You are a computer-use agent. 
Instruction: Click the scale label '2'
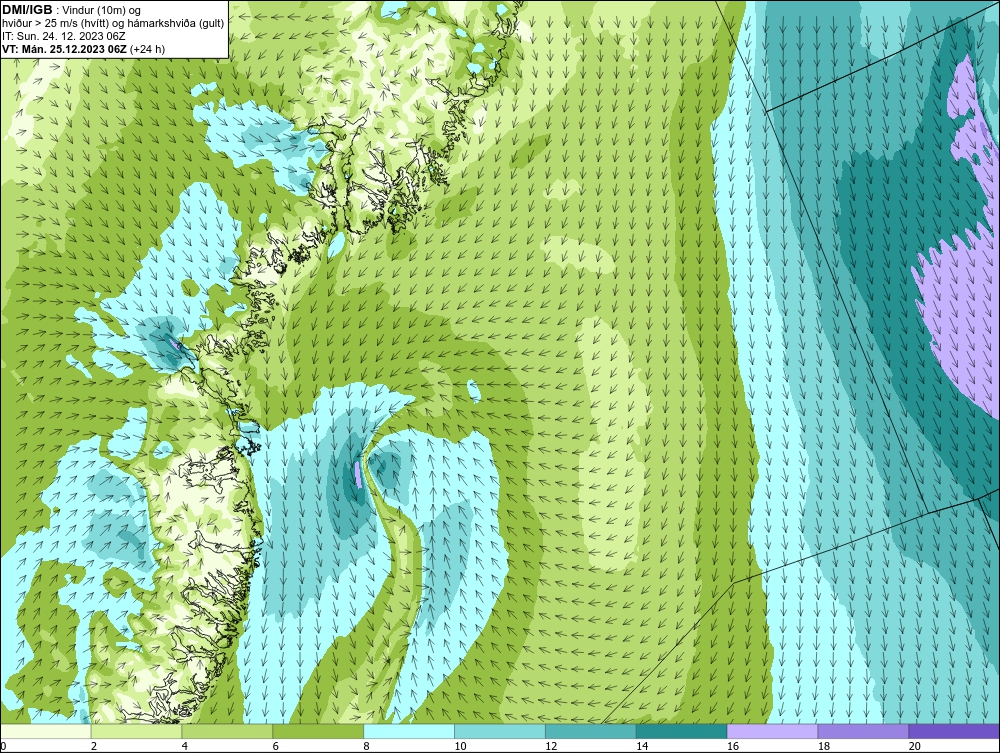click(x=94, y=746)
